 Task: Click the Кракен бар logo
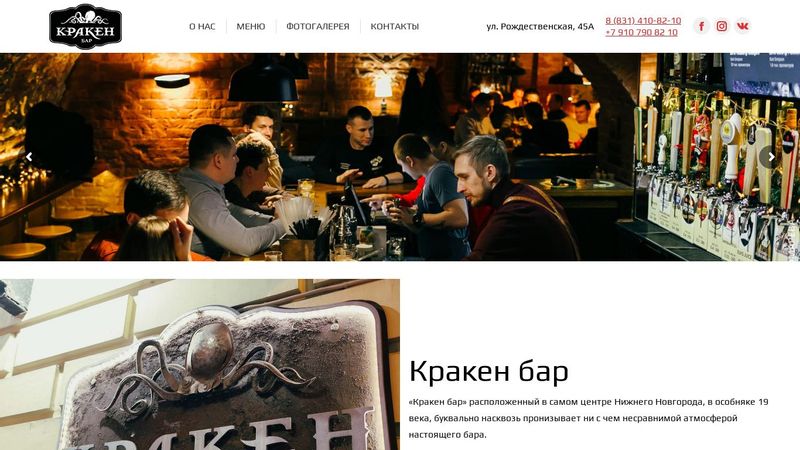click(85, 27)
